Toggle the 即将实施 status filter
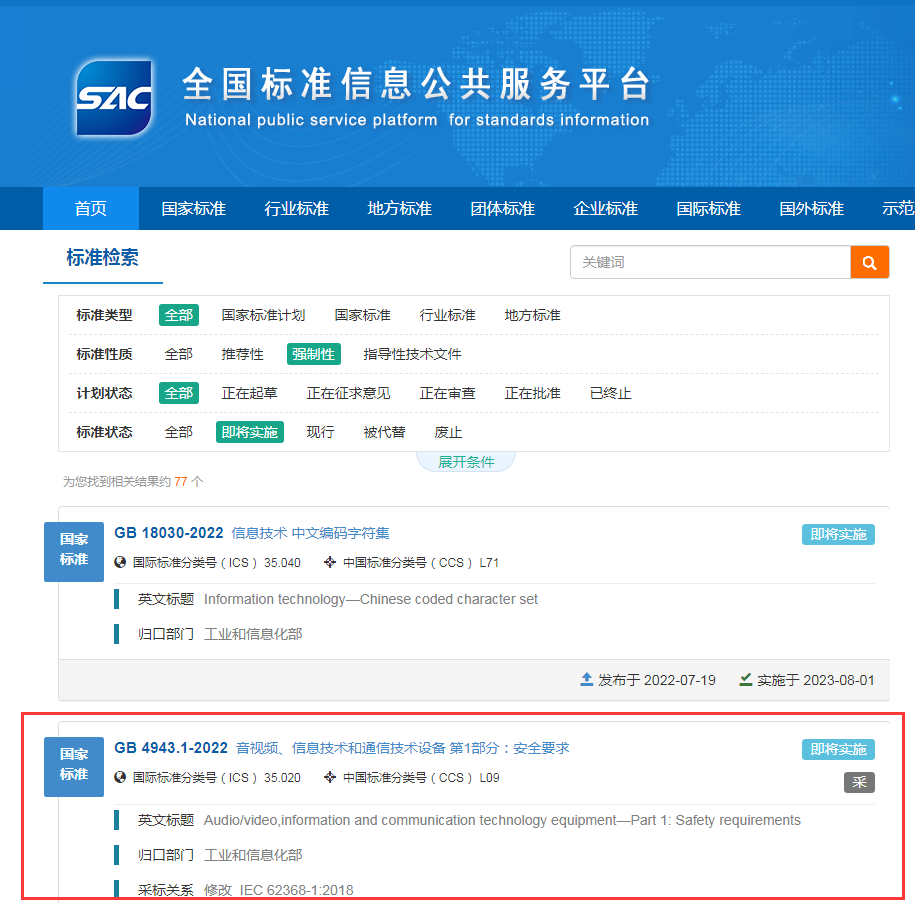Screen dimensions: 915x903 tap(250, 433)
